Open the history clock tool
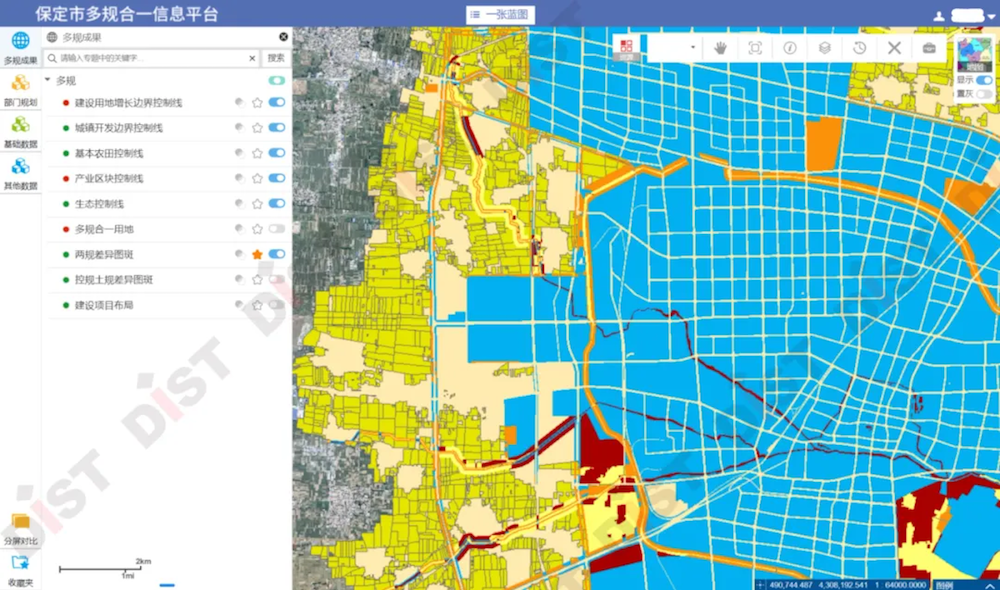The height and width of the screenshot is (590, 1000). (x=859, y=48)
